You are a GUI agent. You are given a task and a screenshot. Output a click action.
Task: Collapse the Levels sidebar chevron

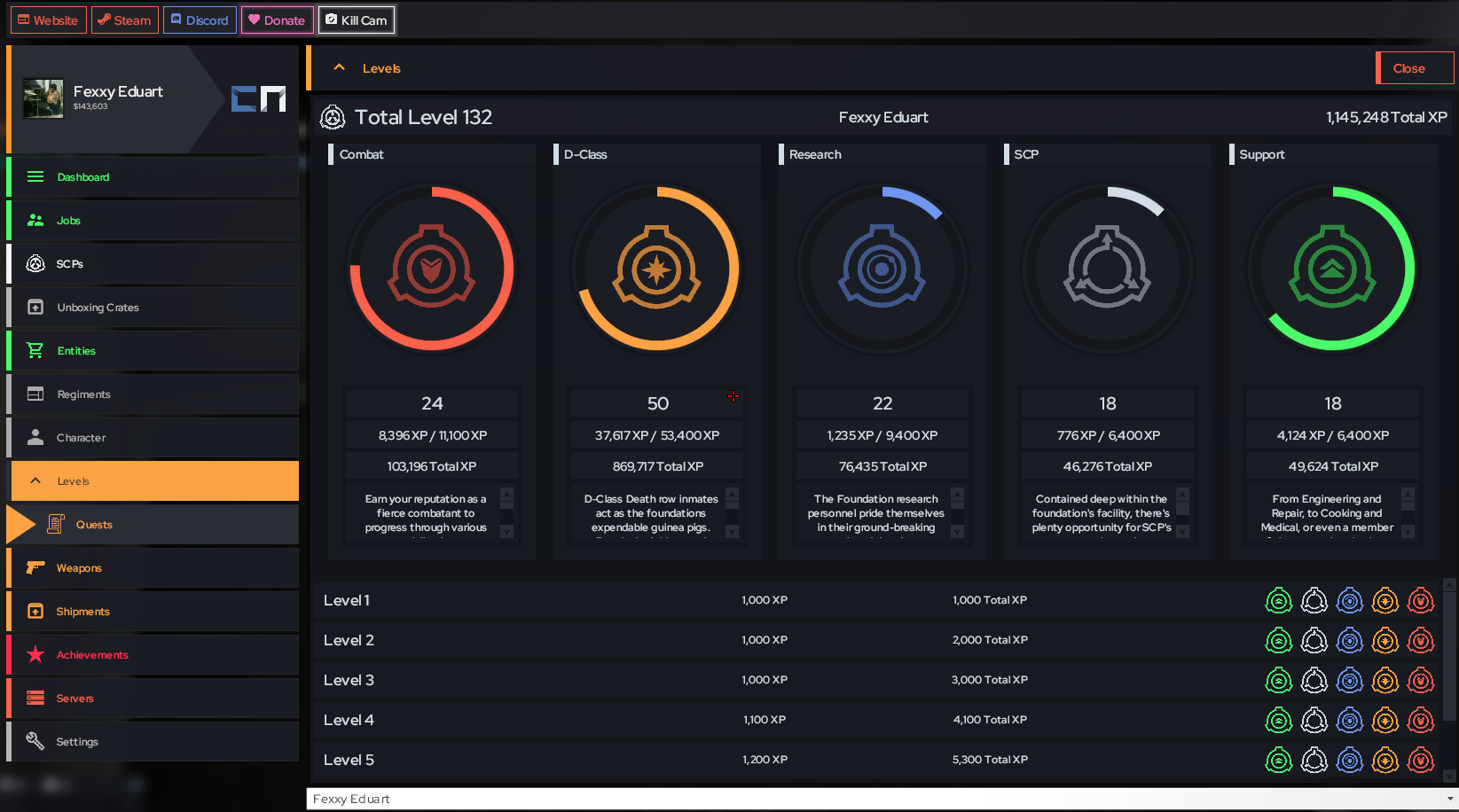[35, 480]
